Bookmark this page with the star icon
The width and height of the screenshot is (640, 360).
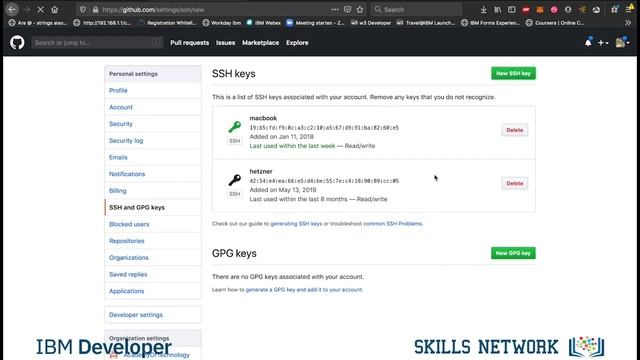point(360,9)
